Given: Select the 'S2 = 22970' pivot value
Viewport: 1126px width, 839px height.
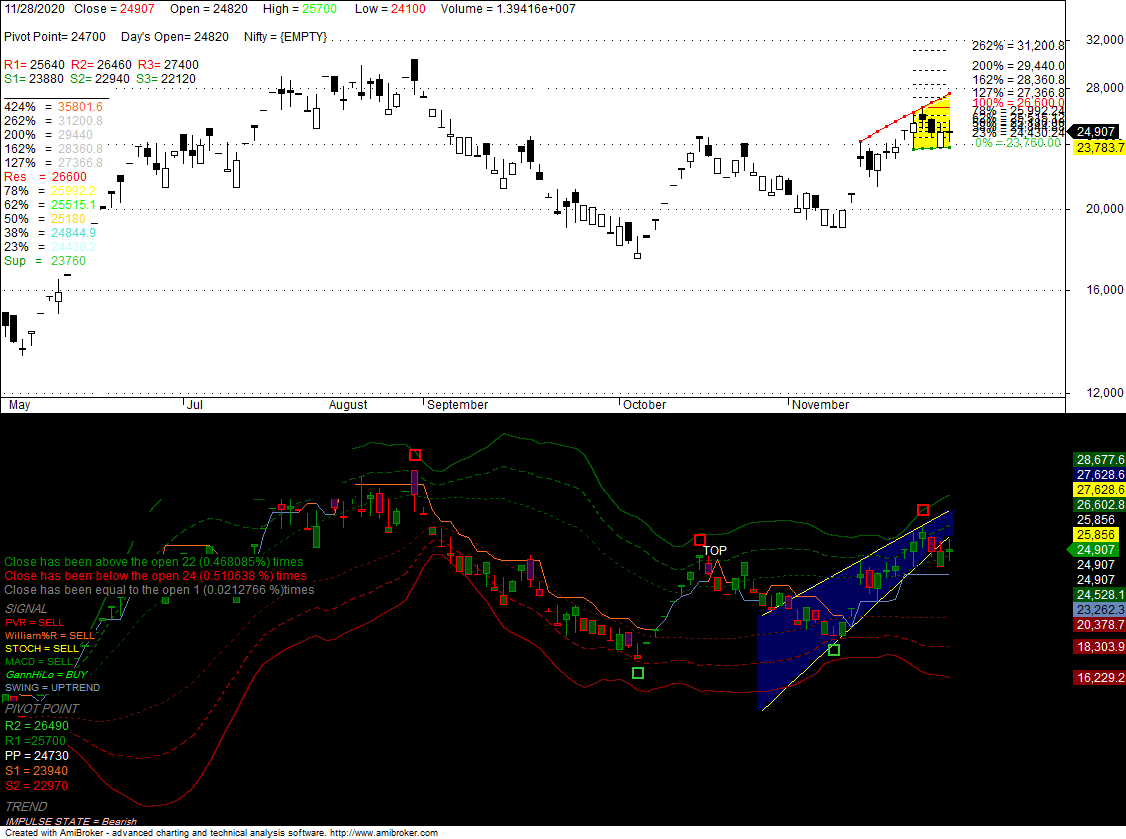Looking at the screenshot, I should click(37, 787).
